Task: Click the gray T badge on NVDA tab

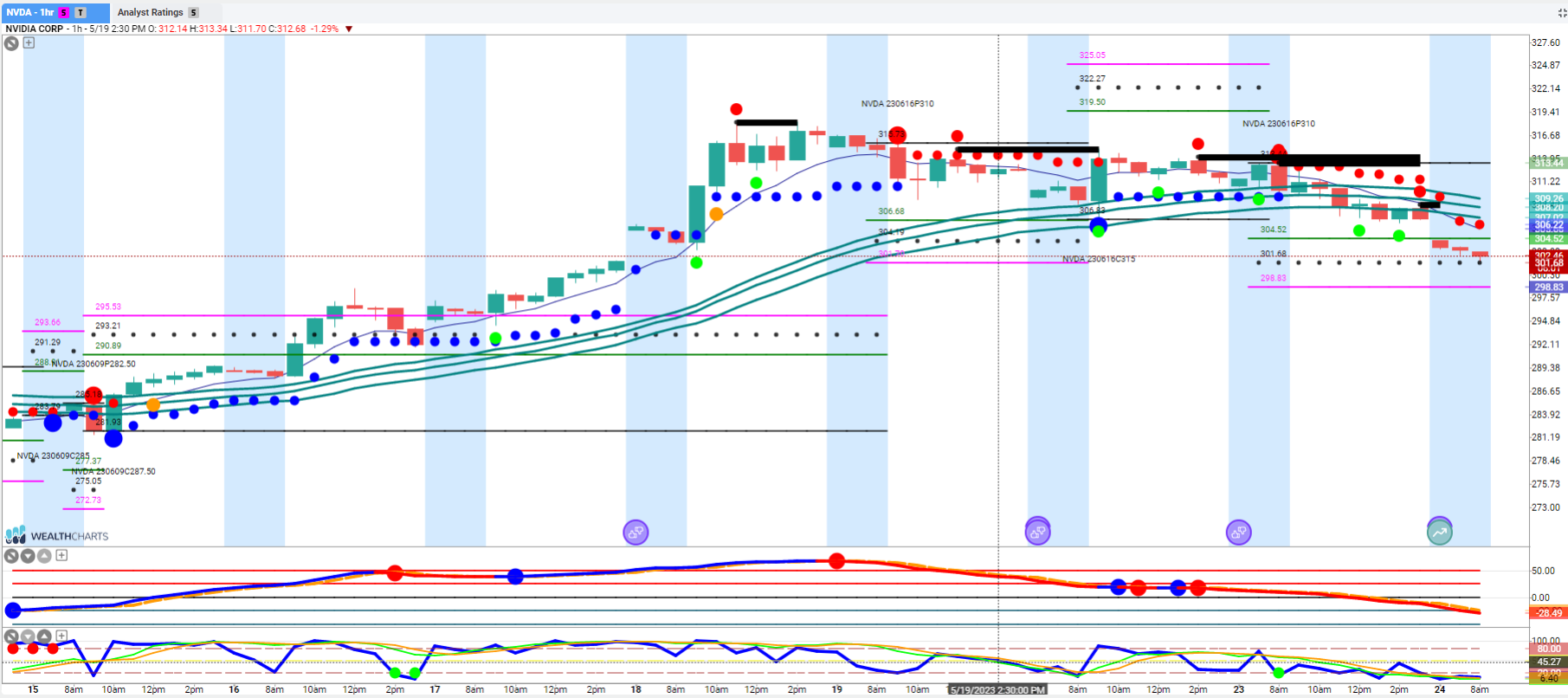Action: (x=81, y=12)
